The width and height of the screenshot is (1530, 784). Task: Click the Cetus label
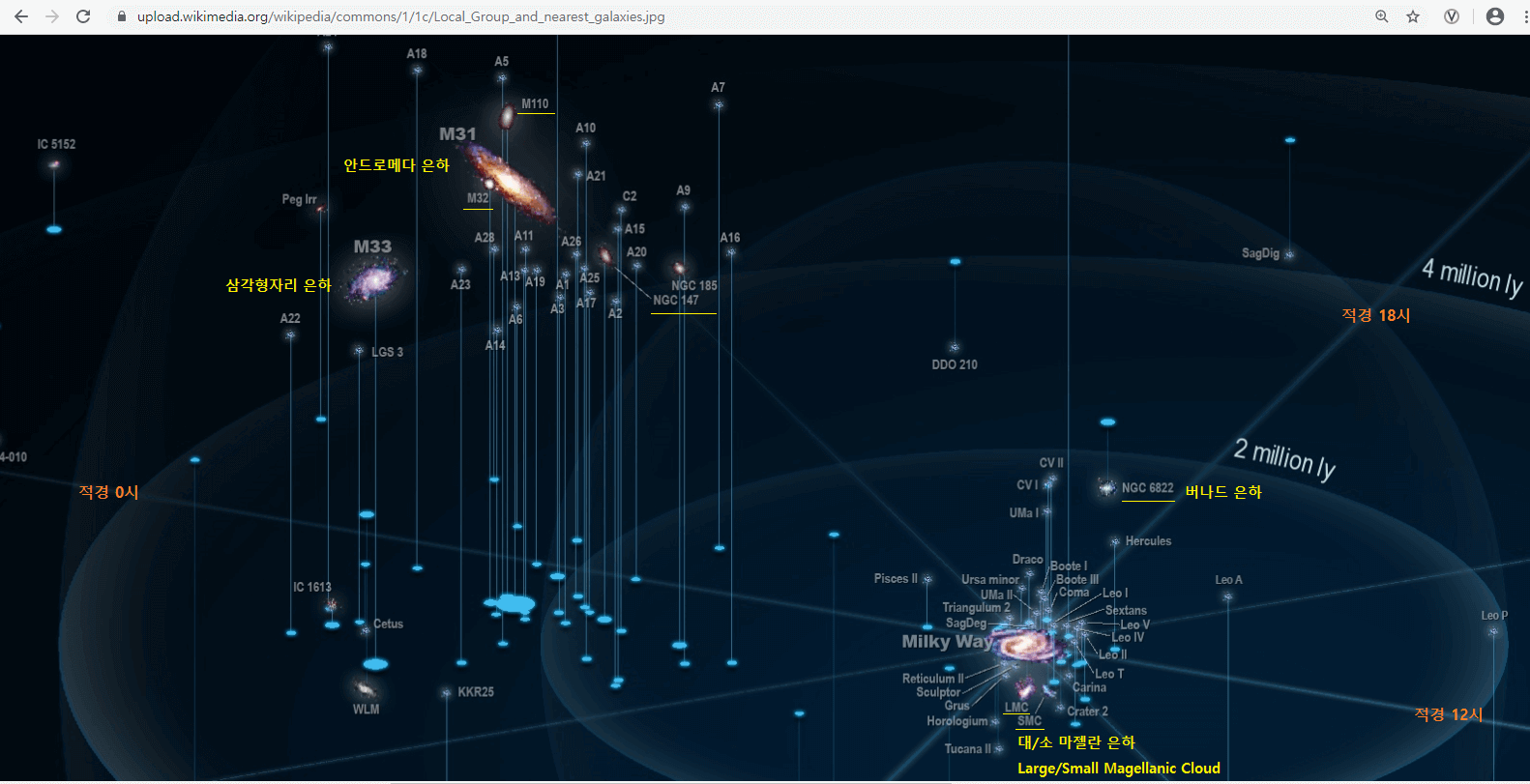(388, 624)
